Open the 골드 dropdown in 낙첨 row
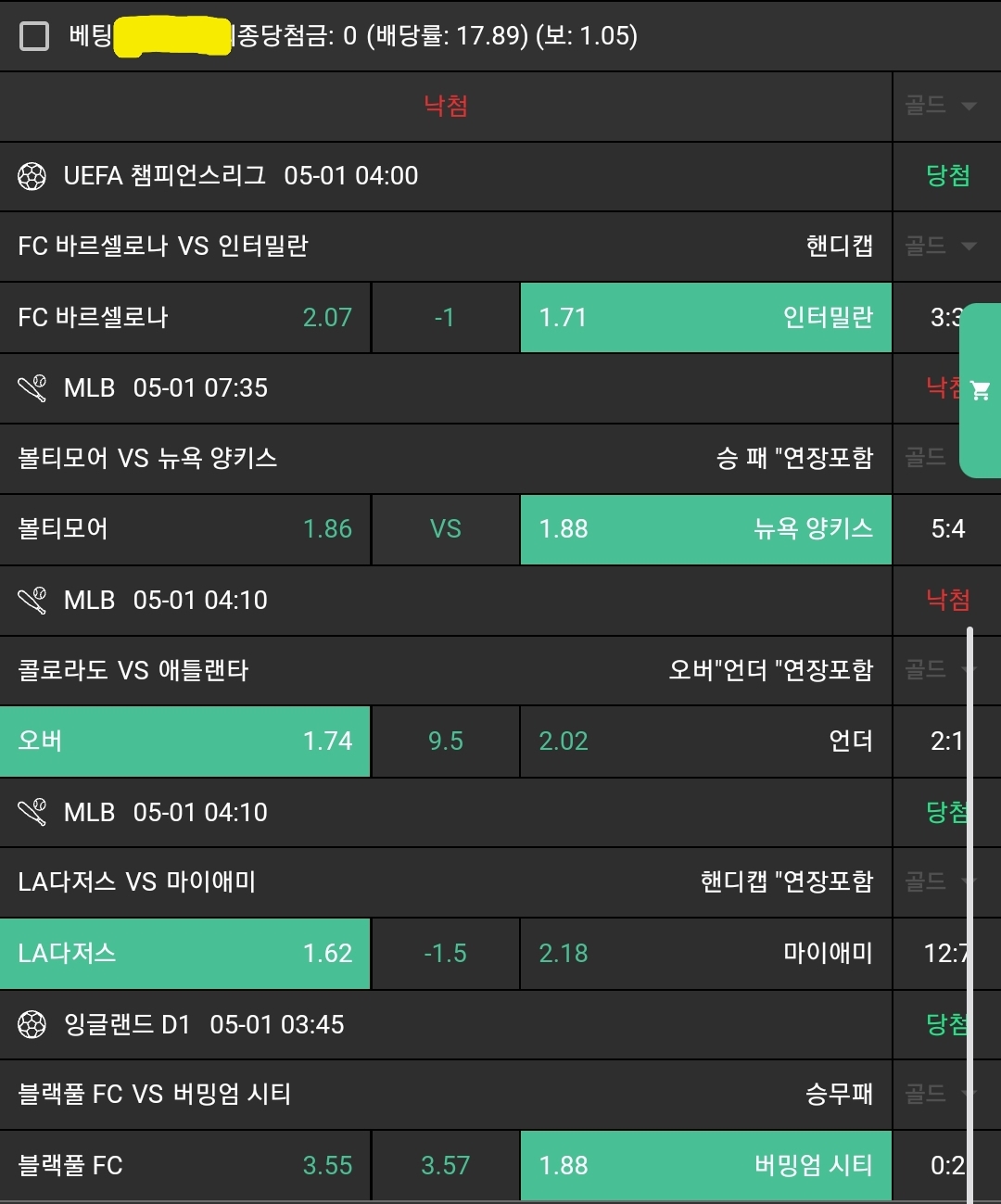 pyautogui.click(x=941, y=106)
